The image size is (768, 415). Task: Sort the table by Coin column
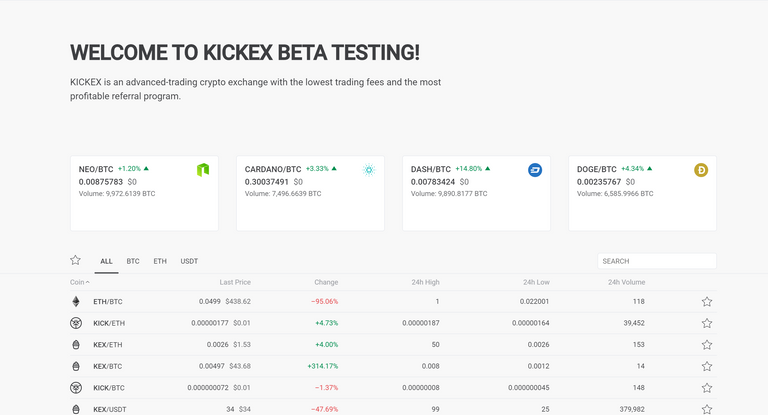(79, 282)
